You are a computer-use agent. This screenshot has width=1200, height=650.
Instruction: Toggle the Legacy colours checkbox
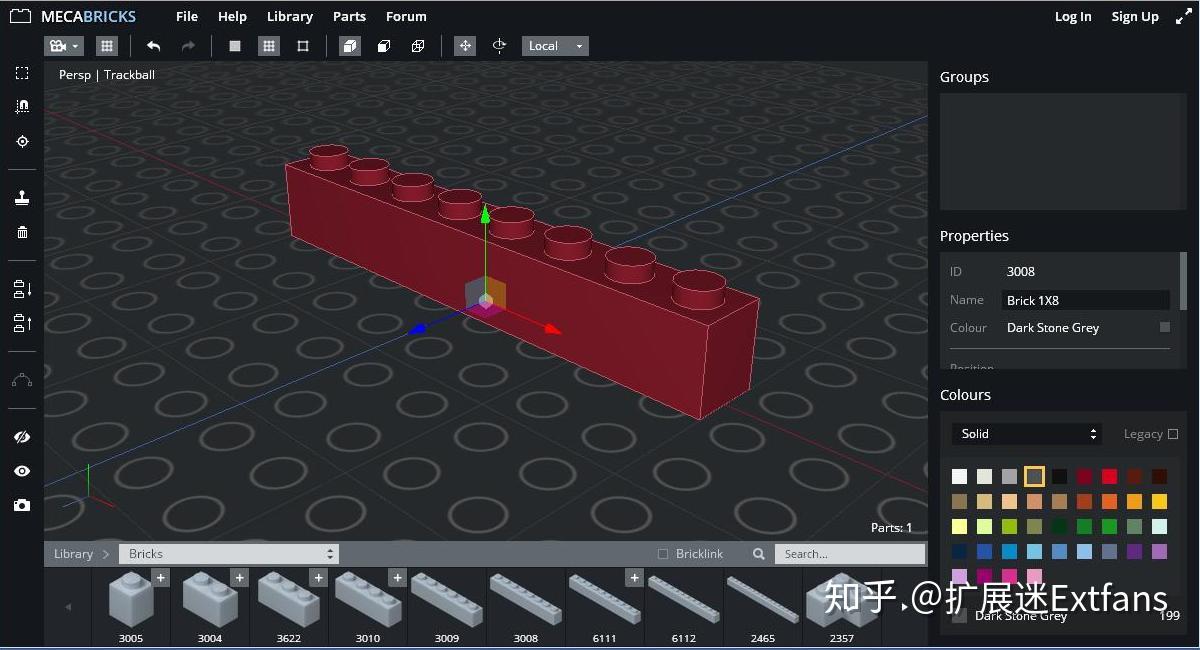click(x=1175, y=434)
